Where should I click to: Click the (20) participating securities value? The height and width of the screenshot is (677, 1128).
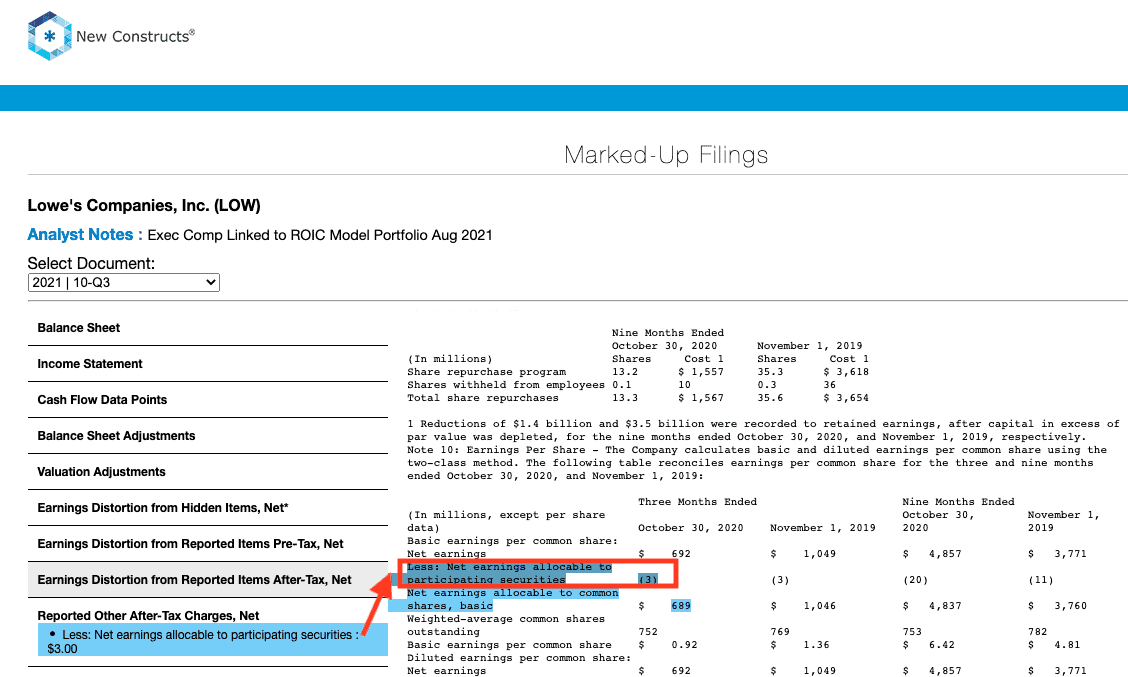915,580
